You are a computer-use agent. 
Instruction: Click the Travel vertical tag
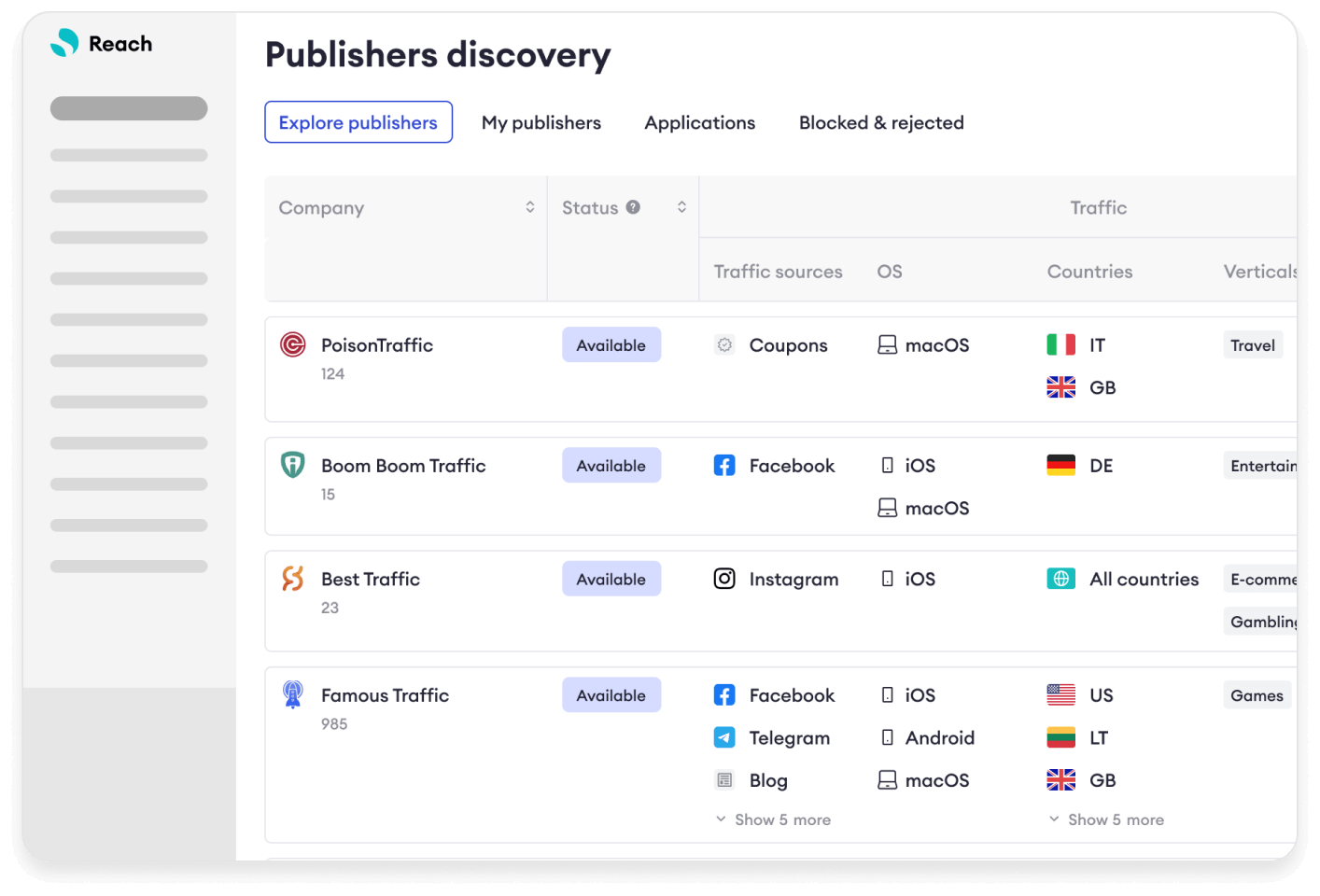[x=1252, y=345]
